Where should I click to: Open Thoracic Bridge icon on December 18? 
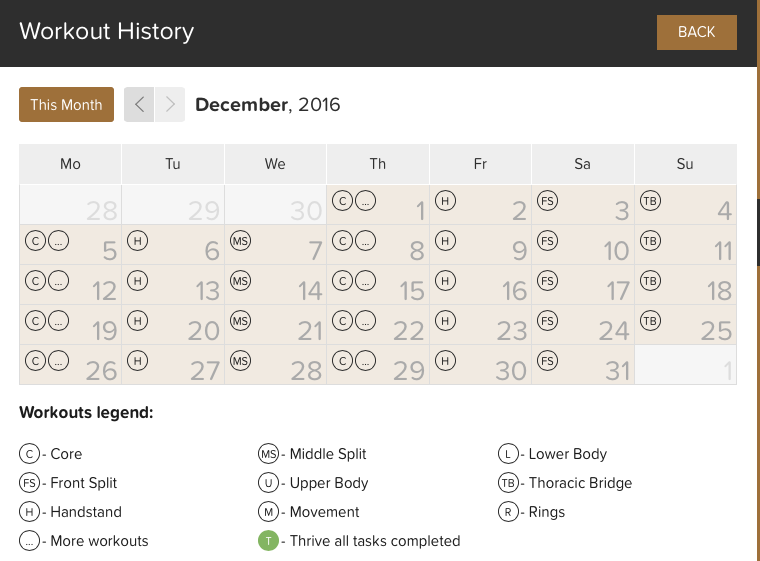click(x=650, y=281)
